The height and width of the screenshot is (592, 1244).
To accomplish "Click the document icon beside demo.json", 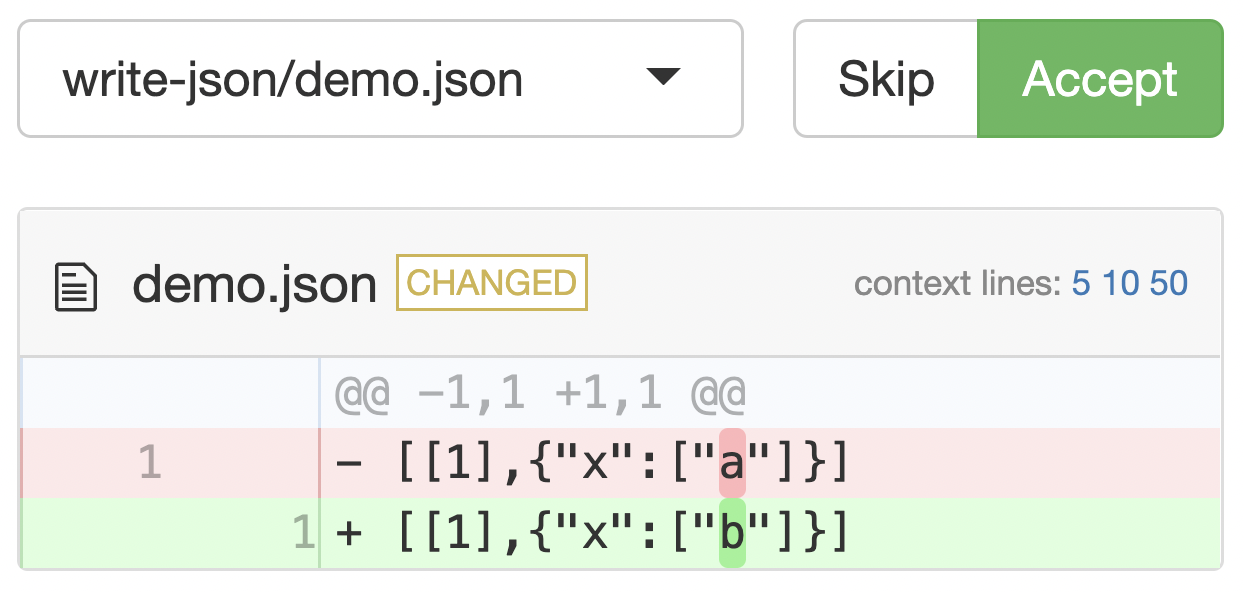I will point(75,287).
